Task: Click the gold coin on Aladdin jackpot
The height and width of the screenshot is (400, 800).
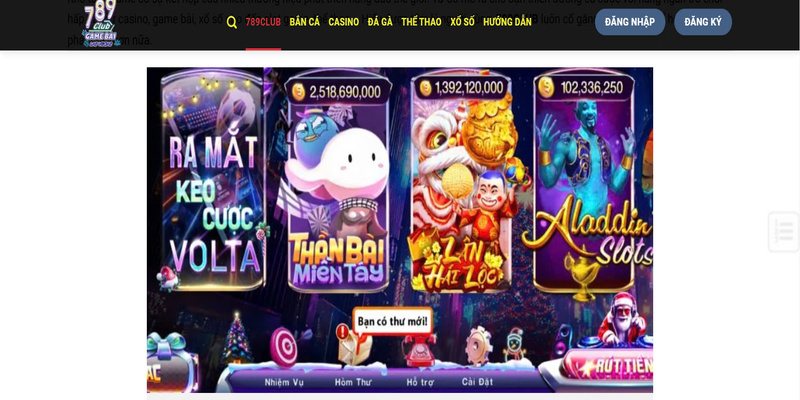Action: [x=546, y=88]
